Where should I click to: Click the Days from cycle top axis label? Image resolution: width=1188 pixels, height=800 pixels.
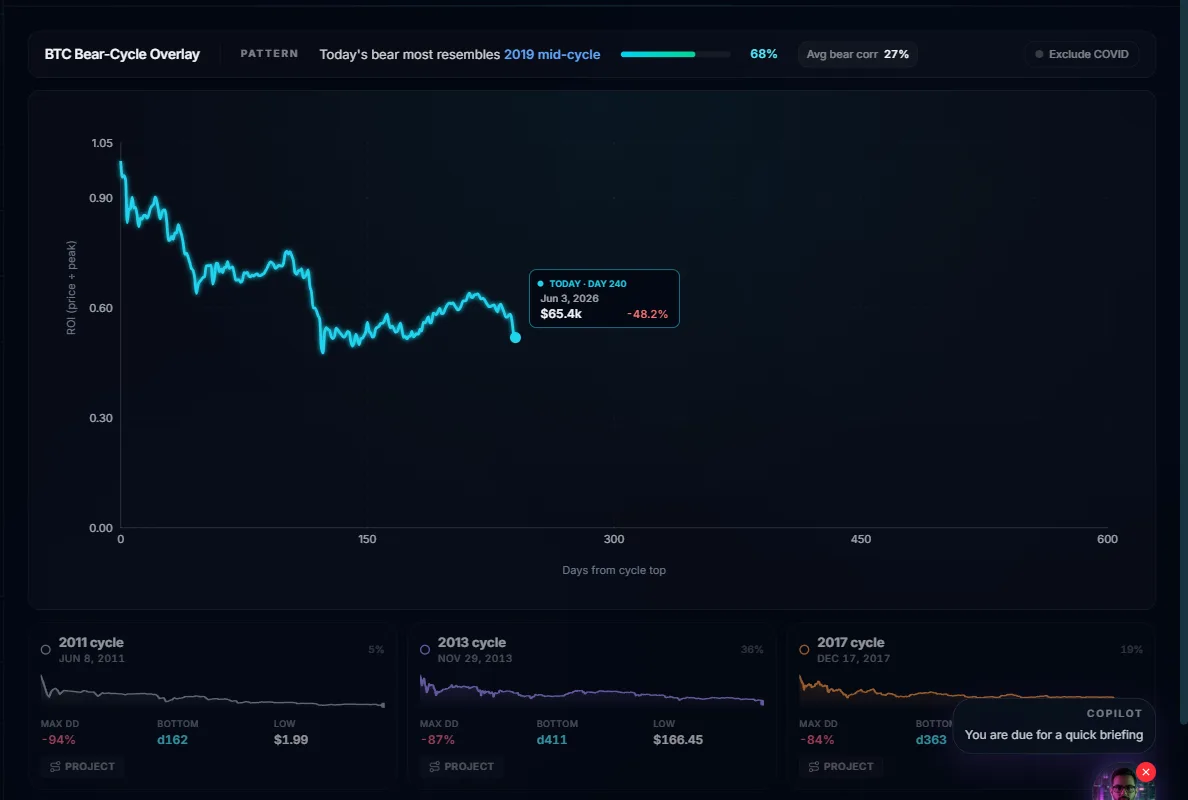(614, 570)
